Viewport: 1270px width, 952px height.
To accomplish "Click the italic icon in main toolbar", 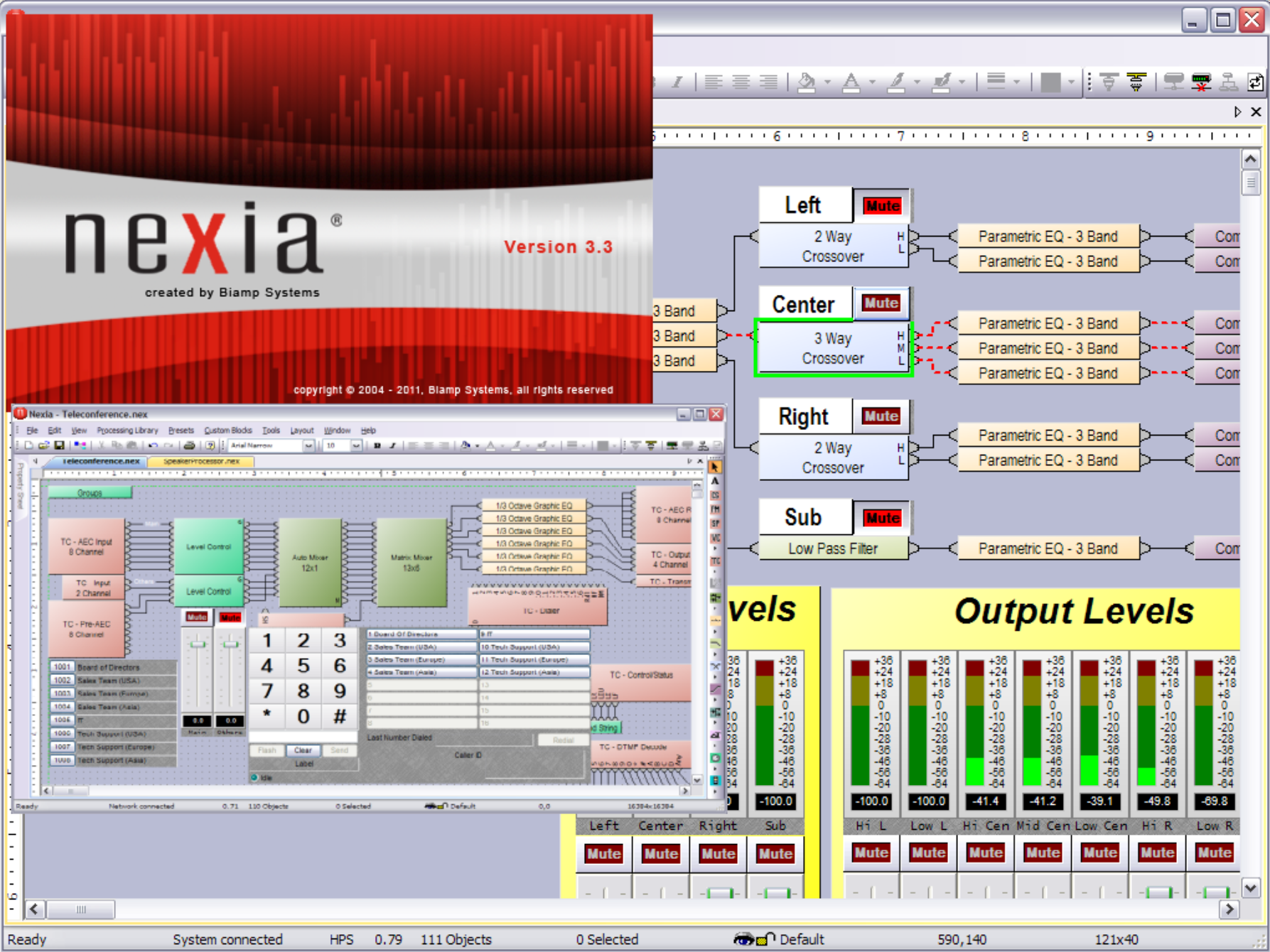I will pyautogui.click(x=678, y=82).
